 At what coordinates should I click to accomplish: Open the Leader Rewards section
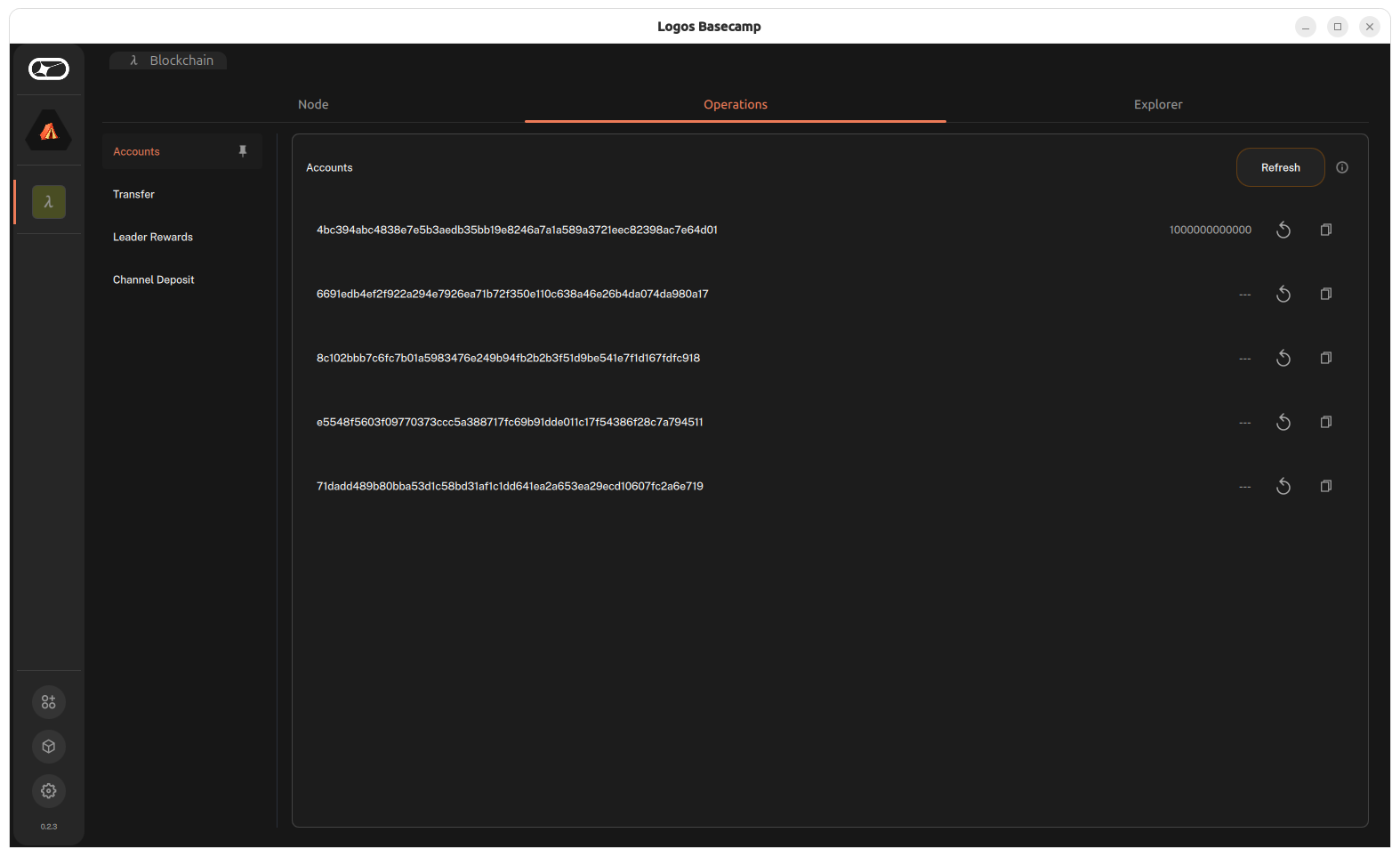tap(182, 237)
